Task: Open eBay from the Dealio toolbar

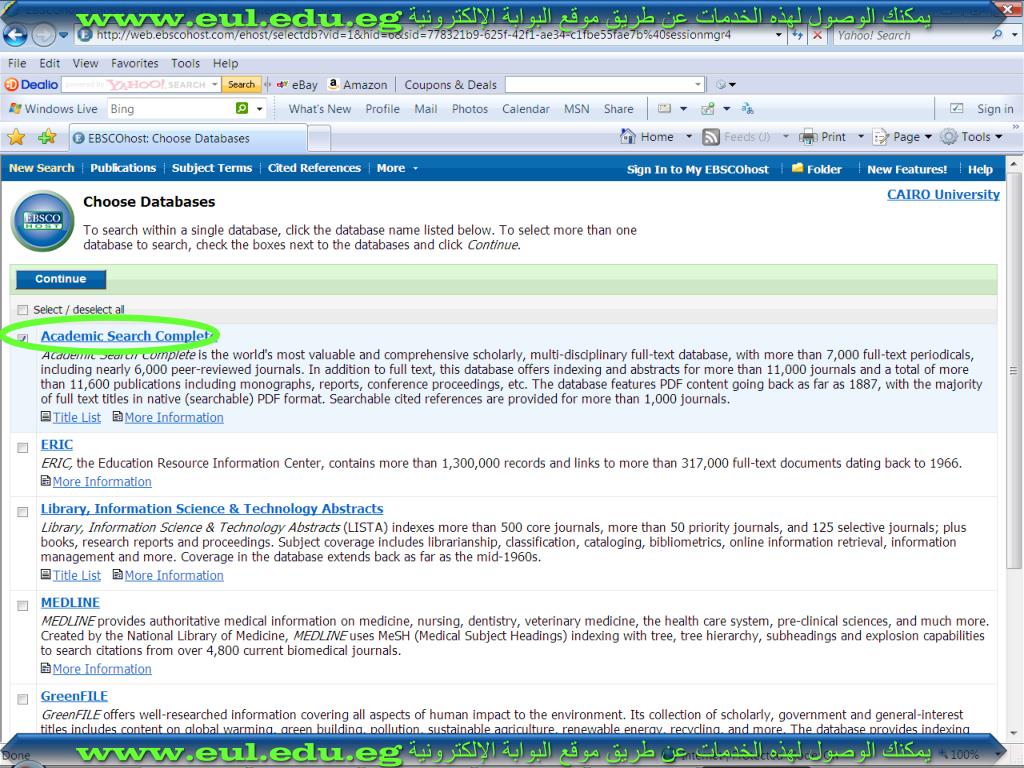Action: click(298, 85)
